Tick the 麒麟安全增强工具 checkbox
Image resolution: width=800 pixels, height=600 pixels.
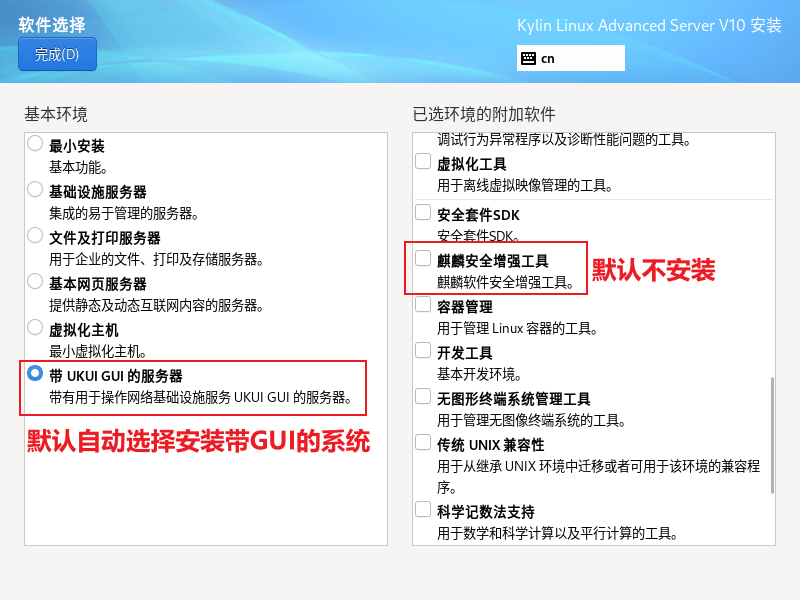(423, 259)
